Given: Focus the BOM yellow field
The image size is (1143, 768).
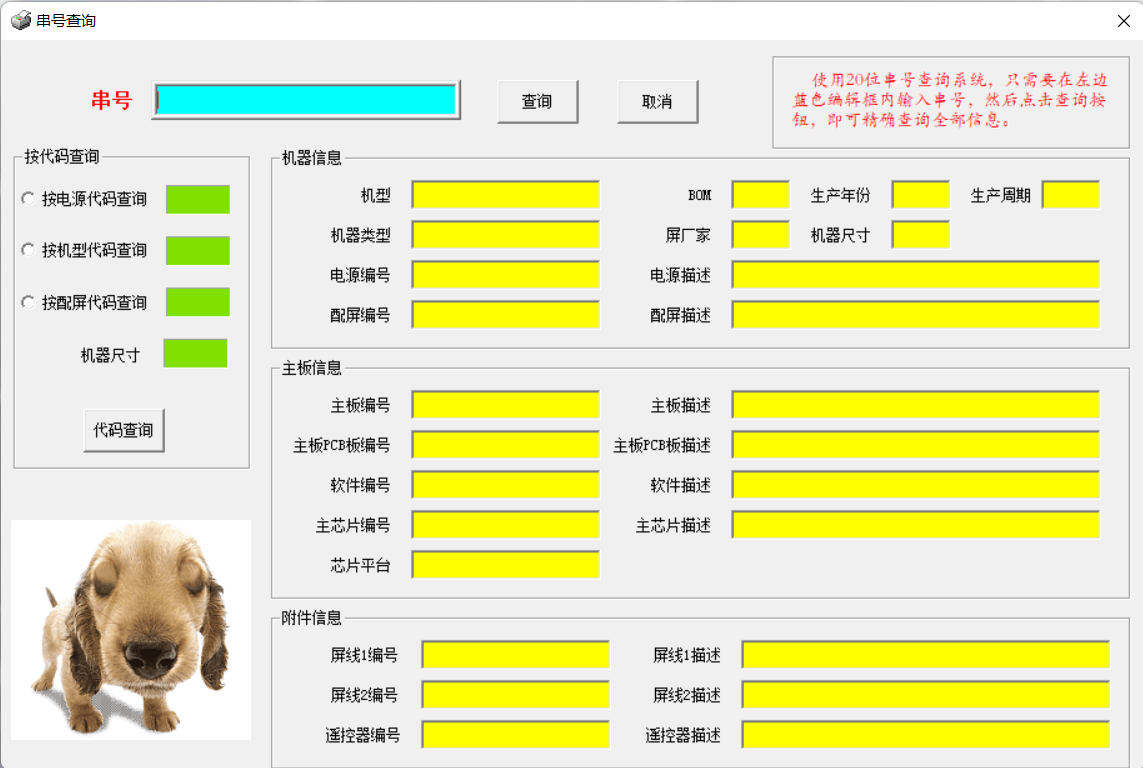Looking at the screenshot, I should 760,195.
